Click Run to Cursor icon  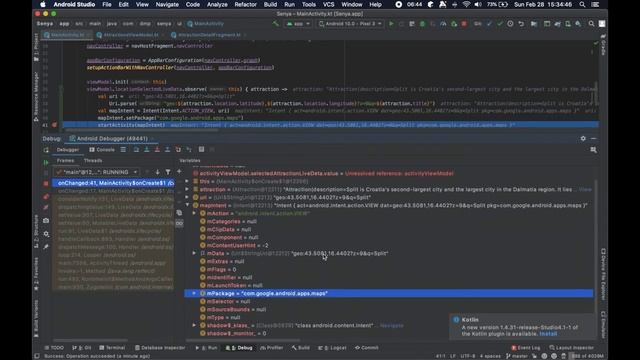tap(189, 150)
